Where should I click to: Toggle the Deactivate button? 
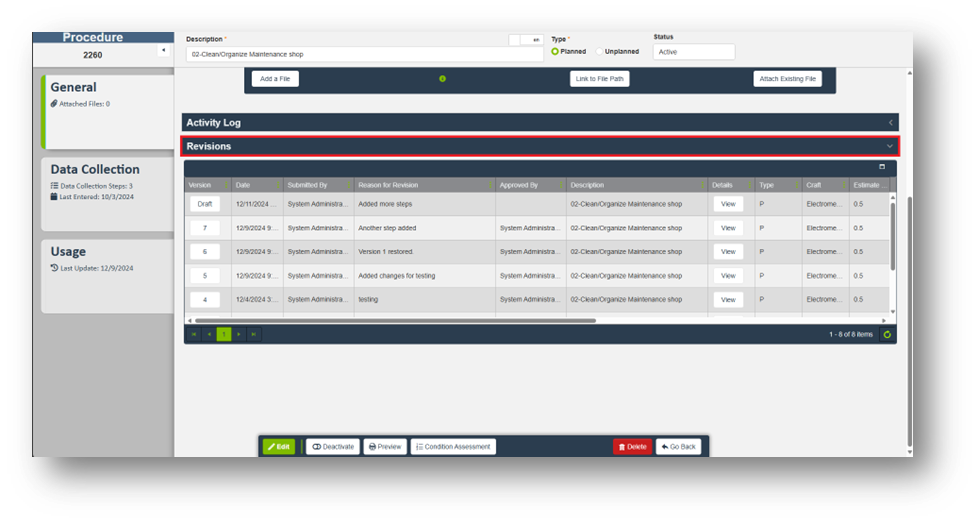332,447
